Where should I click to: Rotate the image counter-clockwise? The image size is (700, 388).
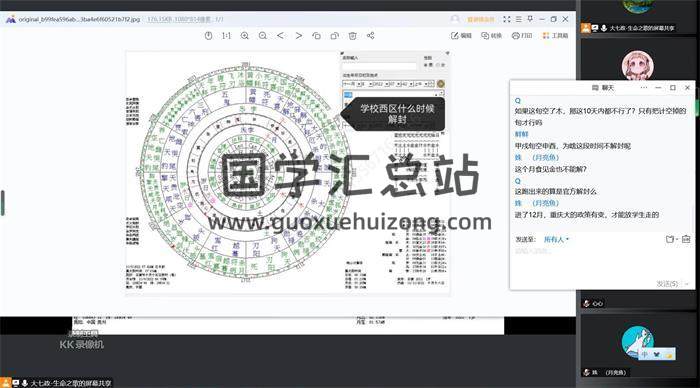click(317, 36)
